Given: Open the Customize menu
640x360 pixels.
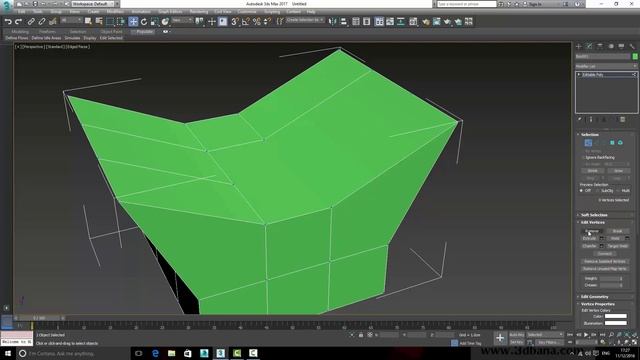Looking at the screenshot, I should pyautogui.click(x=247, y=12).
